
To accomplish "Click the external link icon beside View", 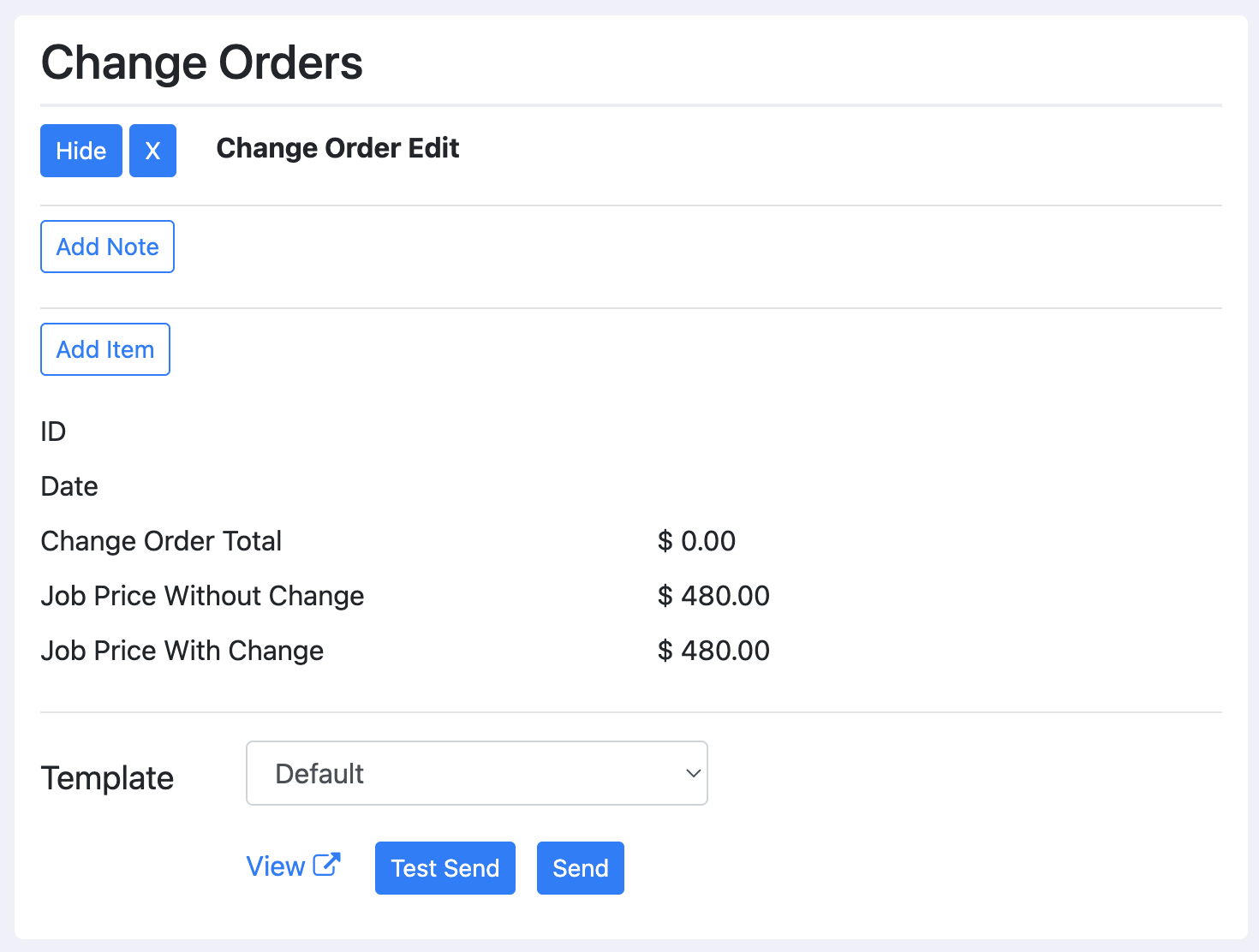I will [x=327, y=865].
